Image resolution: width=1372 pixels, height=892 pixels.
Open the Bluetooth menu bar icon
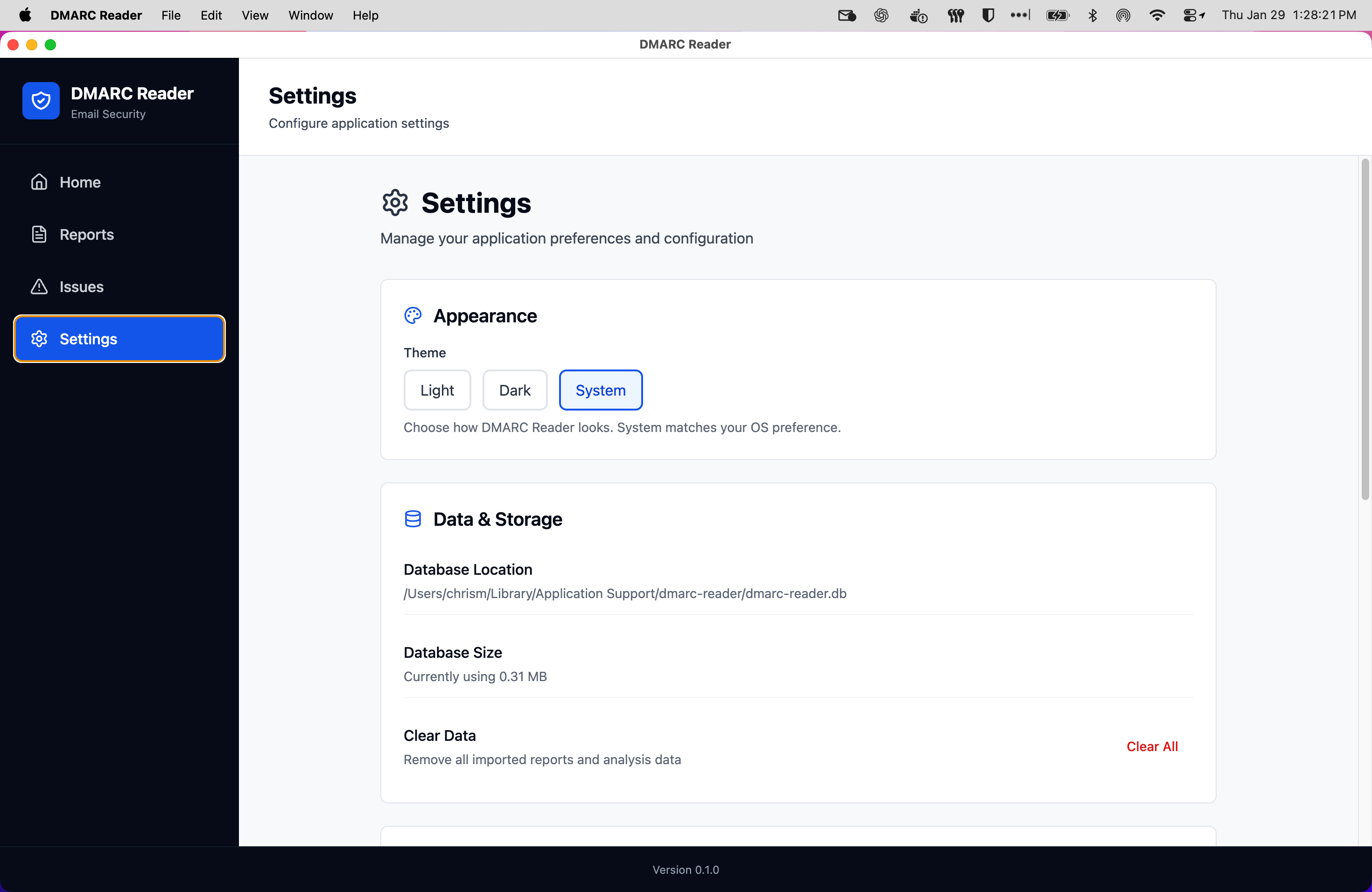1092,15
